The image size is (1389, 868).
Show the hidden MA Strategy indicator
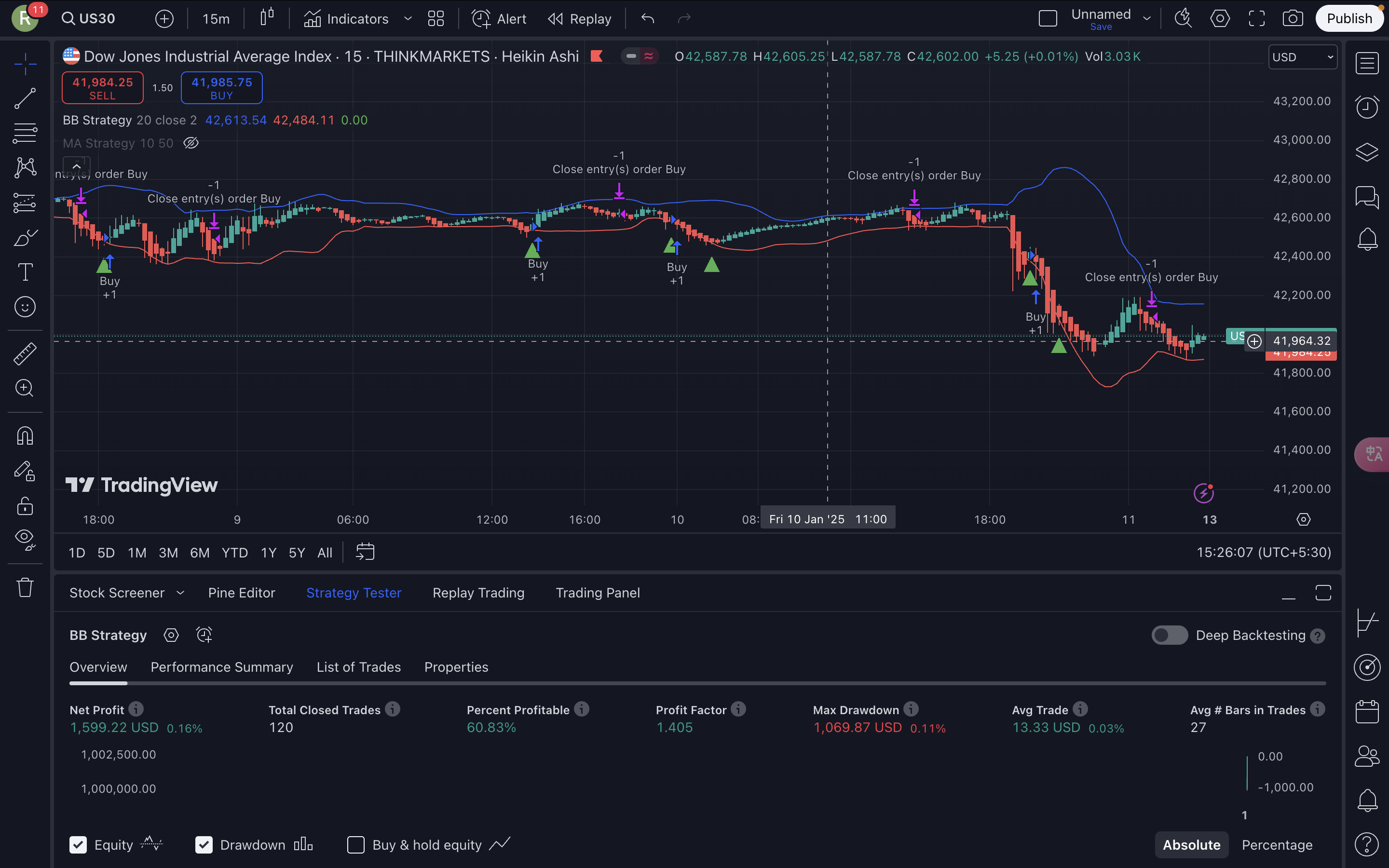[191, 143]
